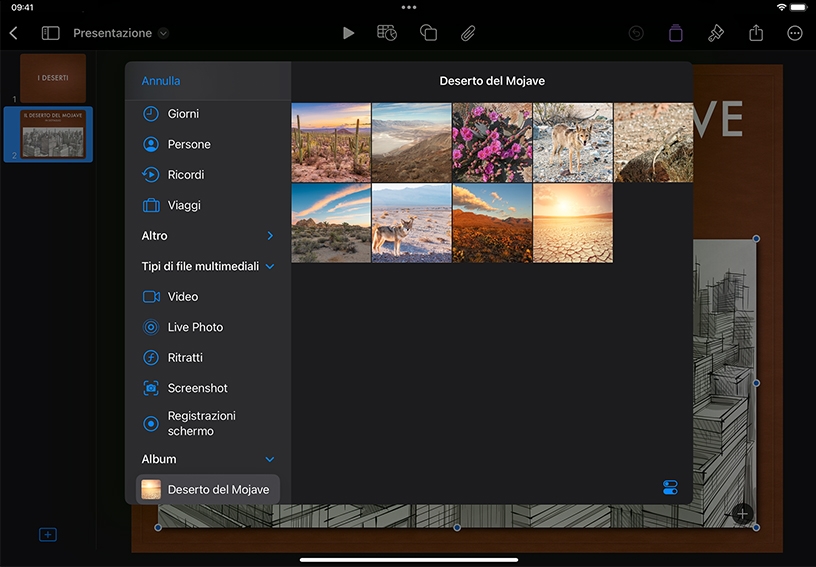Screen dimensions: 816x567
Task: Choose the cracked earth sunset photo
Action: coord(573,223)
